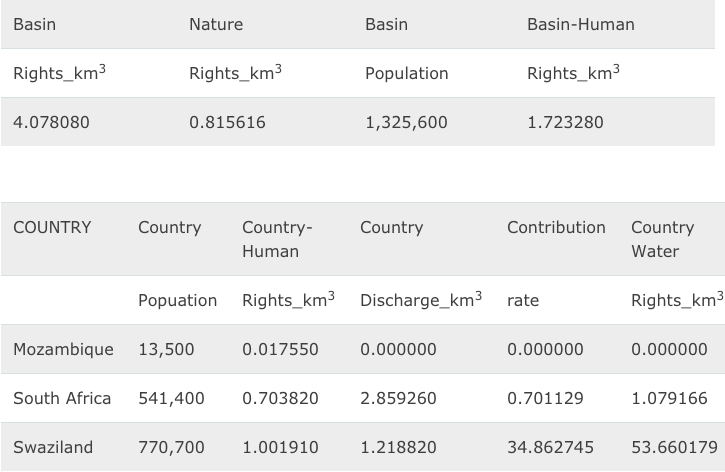Click Mozambique's population value 13,500
The width and height of the screenshot is (725, 472).
166,350
